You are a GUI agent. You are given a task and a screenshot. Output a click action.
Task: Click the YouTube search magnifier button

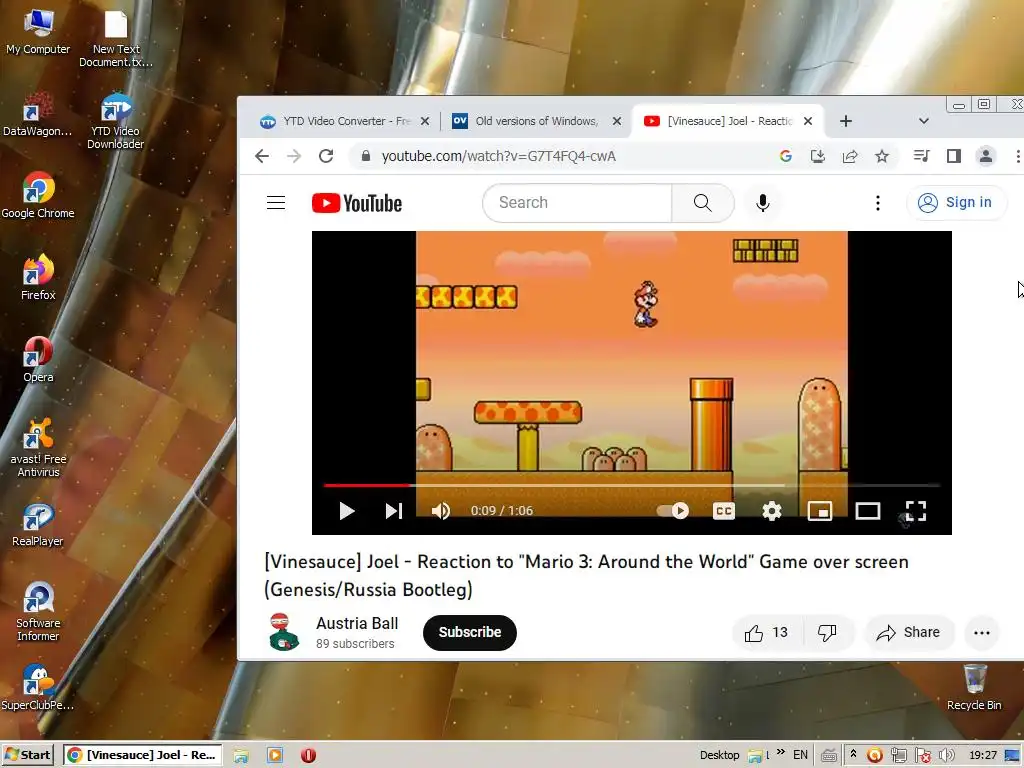(703, 202)
